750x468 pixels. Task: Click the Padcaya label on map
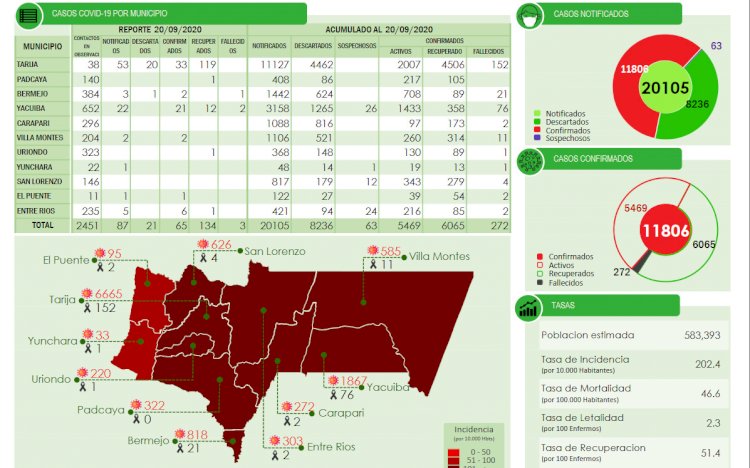click(101, 410)
